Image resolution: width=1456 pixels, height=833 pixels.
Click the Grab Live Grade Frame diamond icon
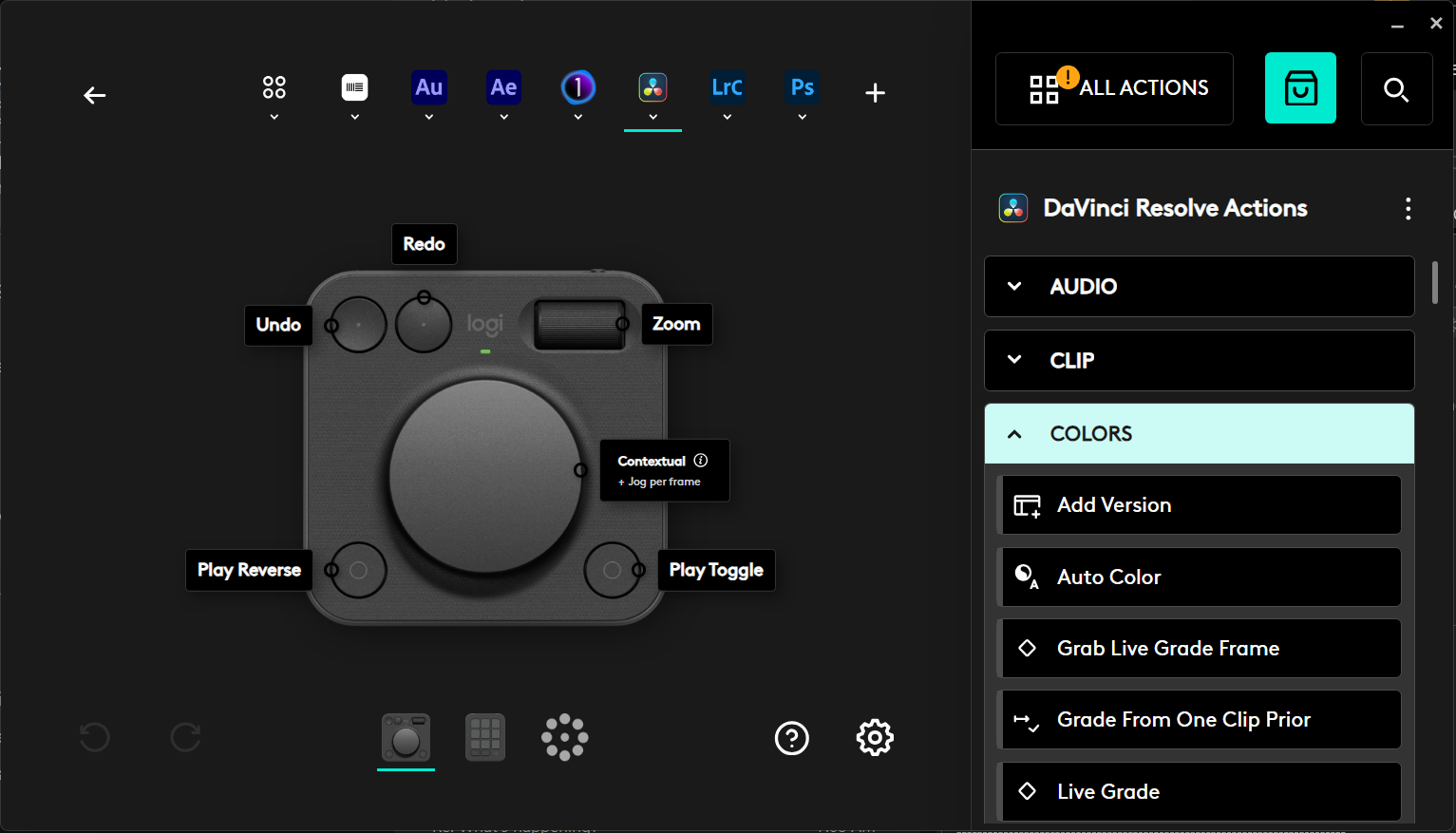(x=1027, y=649)
